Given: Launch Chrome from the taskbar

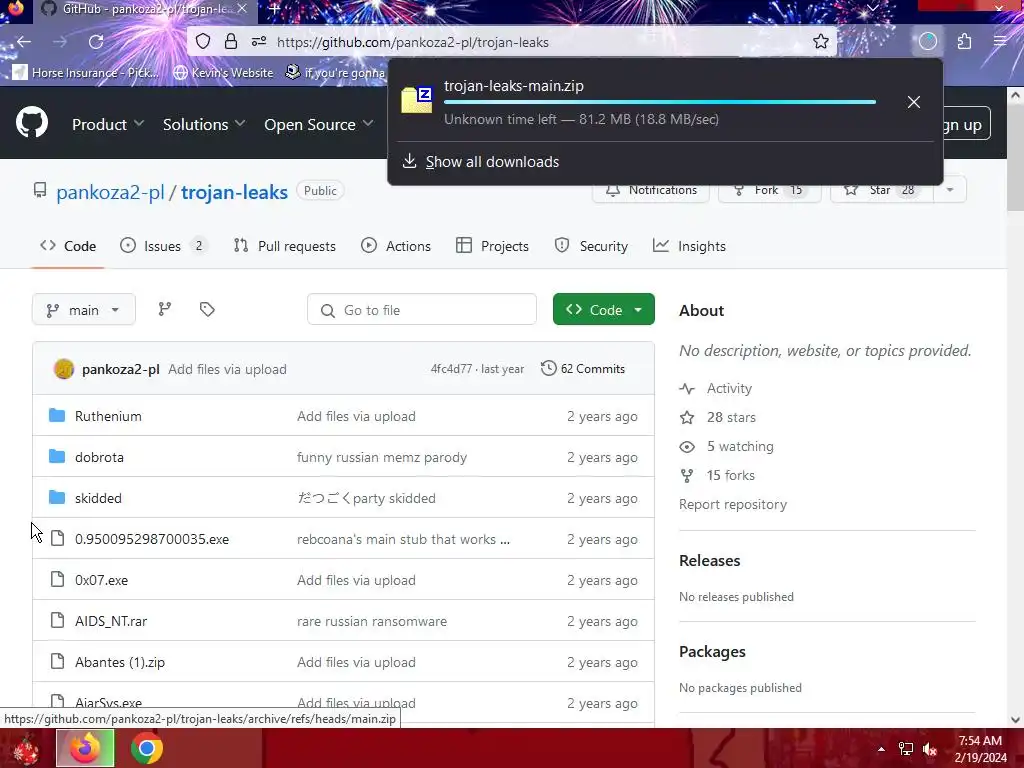Looking at the screenshot, I should click(147, 748).
